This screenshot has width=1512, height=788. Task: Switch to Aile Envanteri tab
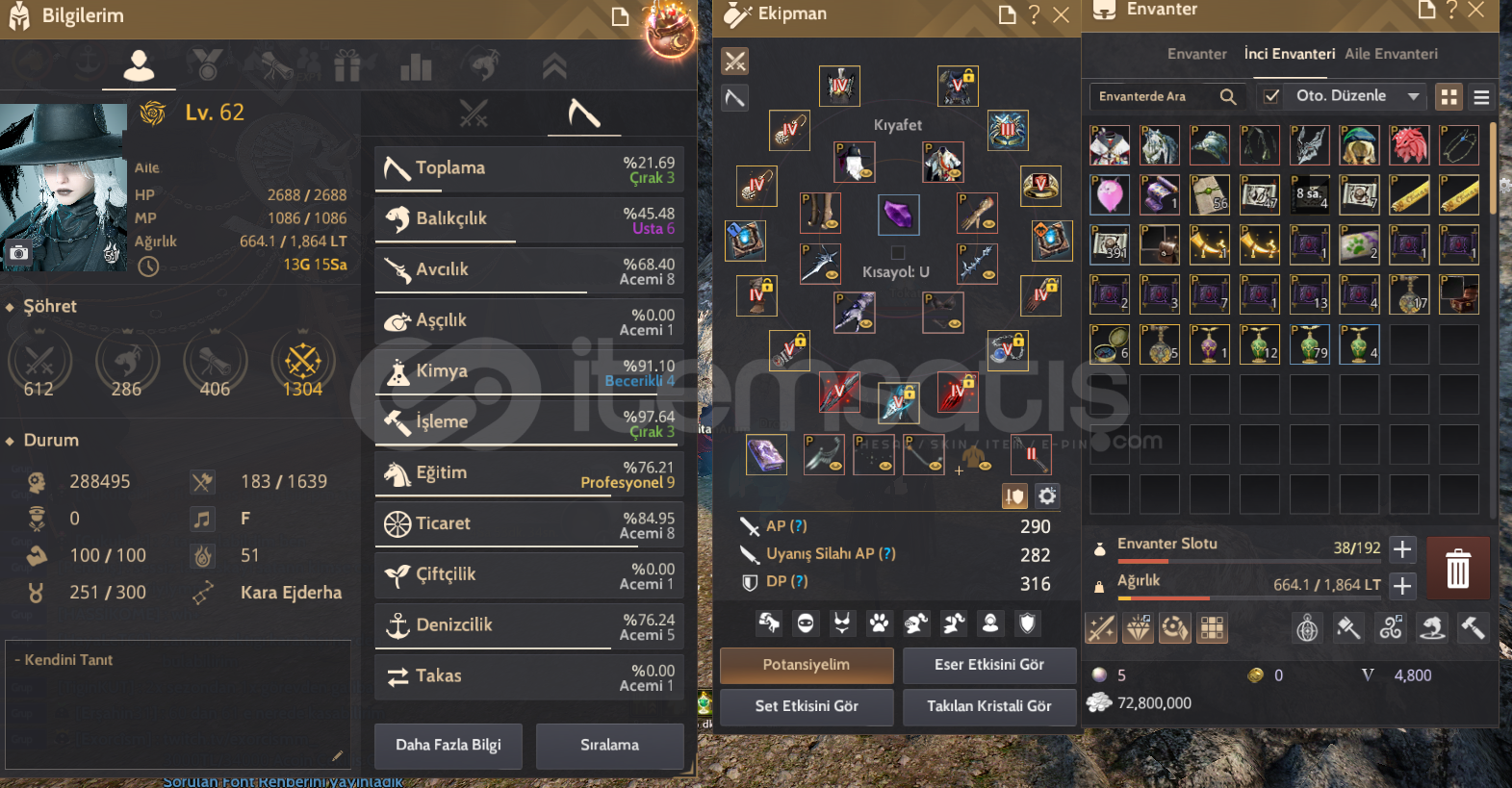tap(1391, 54)
